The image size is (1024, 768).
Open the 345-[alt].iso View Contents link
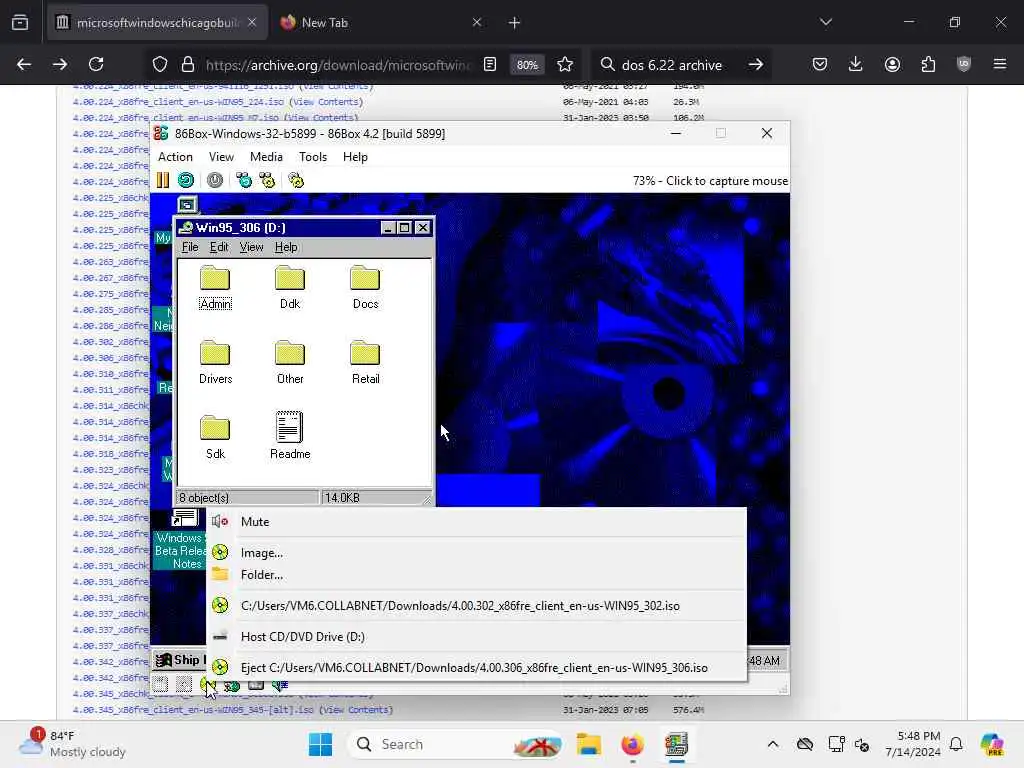coord(356,710)
